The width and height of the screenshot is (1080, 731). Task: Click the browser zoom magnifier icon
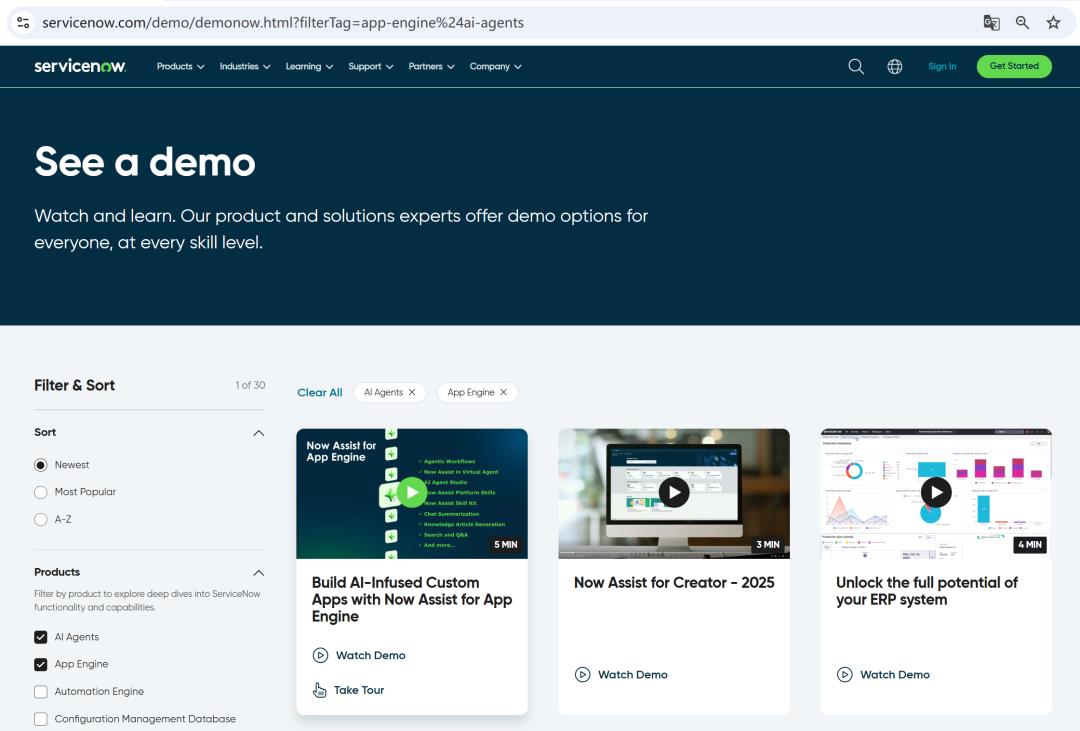1022,23
